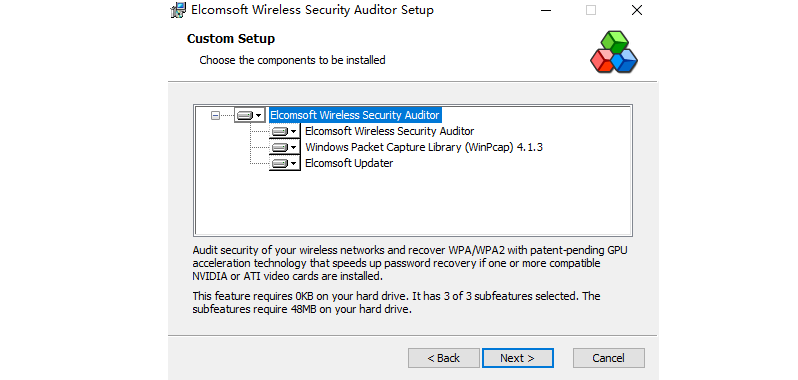Cancel the setup wizard
The image size is (798, 380).
(609, 358)
